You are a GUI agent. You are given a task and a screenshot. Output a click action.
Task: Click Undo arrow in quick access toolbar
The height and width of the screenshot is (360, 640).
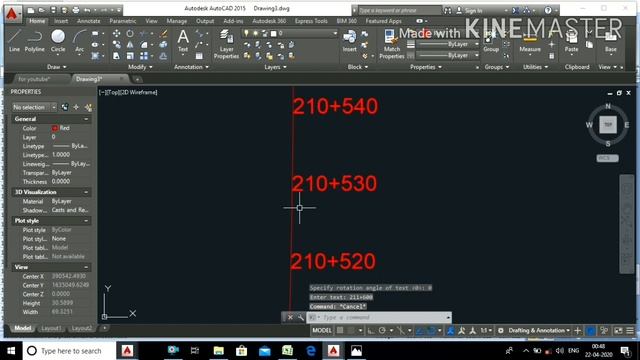coord(87,10)
